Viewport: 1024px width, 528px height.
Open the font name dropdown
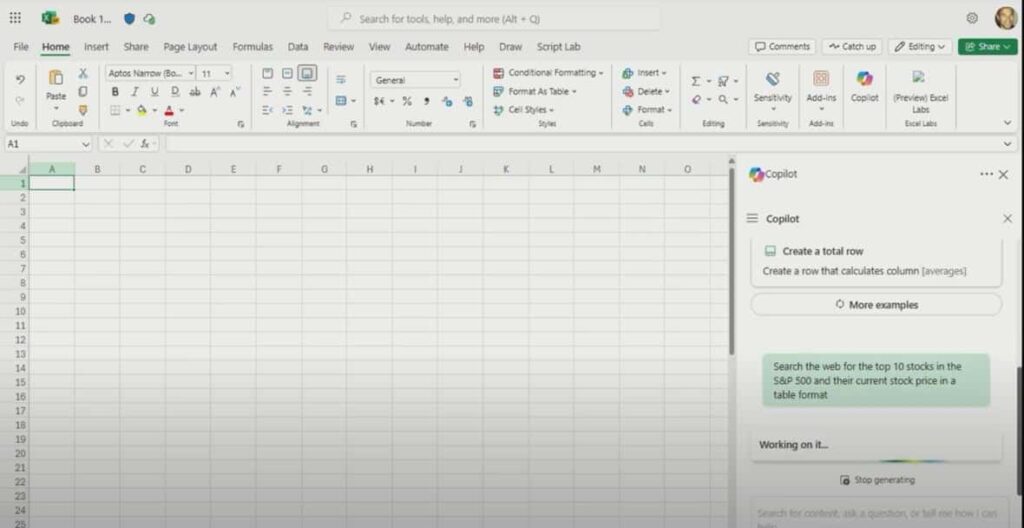coord(191,74)
